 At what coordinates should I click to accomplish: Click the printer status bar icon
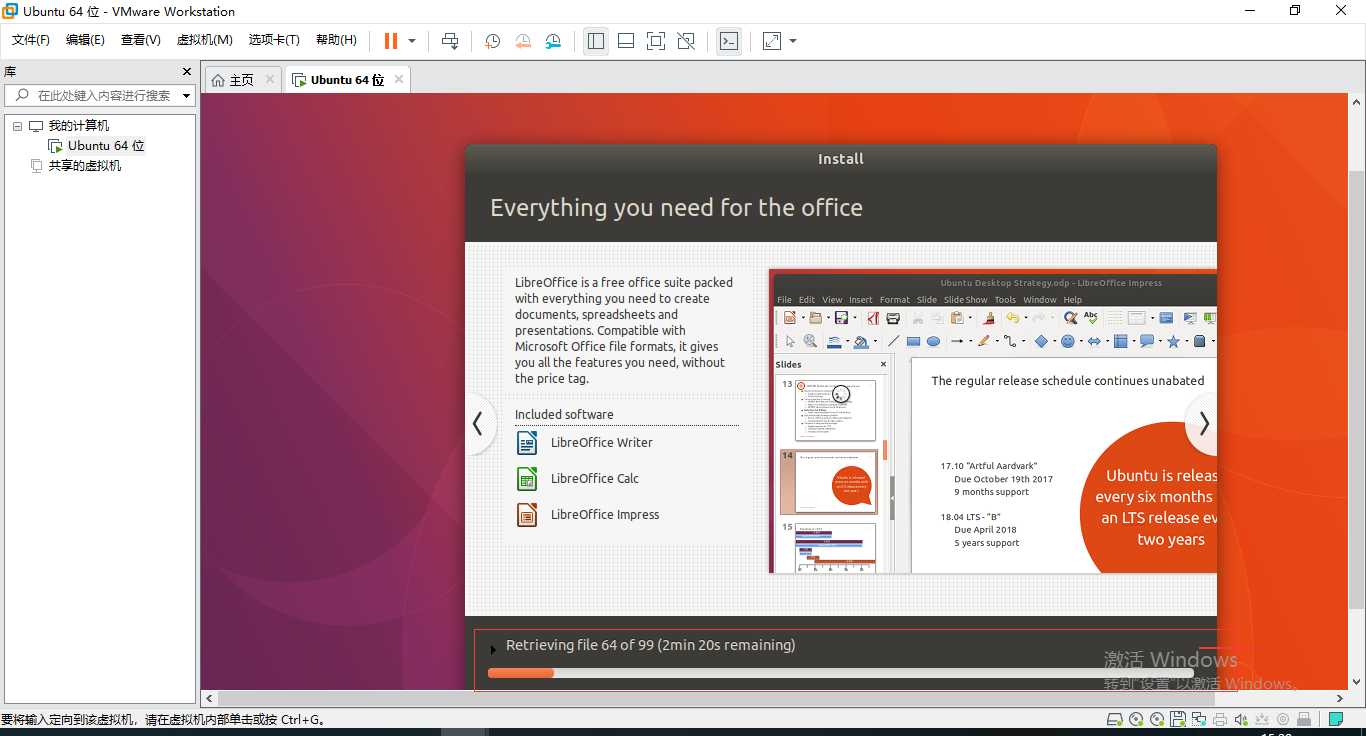(x=1220, y=719)
